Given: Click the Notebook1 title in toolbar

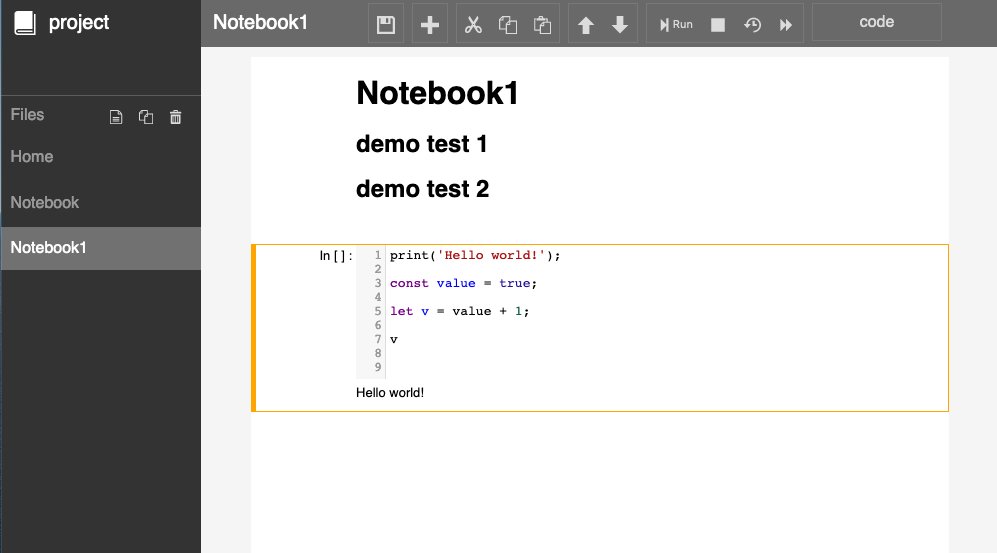Looking at the screenshot, I should click(x=260, y=22).
